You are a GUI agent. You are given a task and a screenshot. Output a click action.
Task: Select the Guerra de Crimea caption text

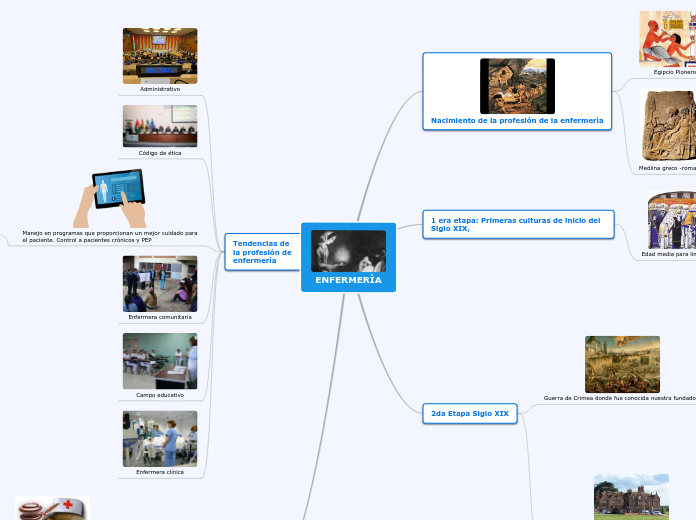tap(620, 398)
